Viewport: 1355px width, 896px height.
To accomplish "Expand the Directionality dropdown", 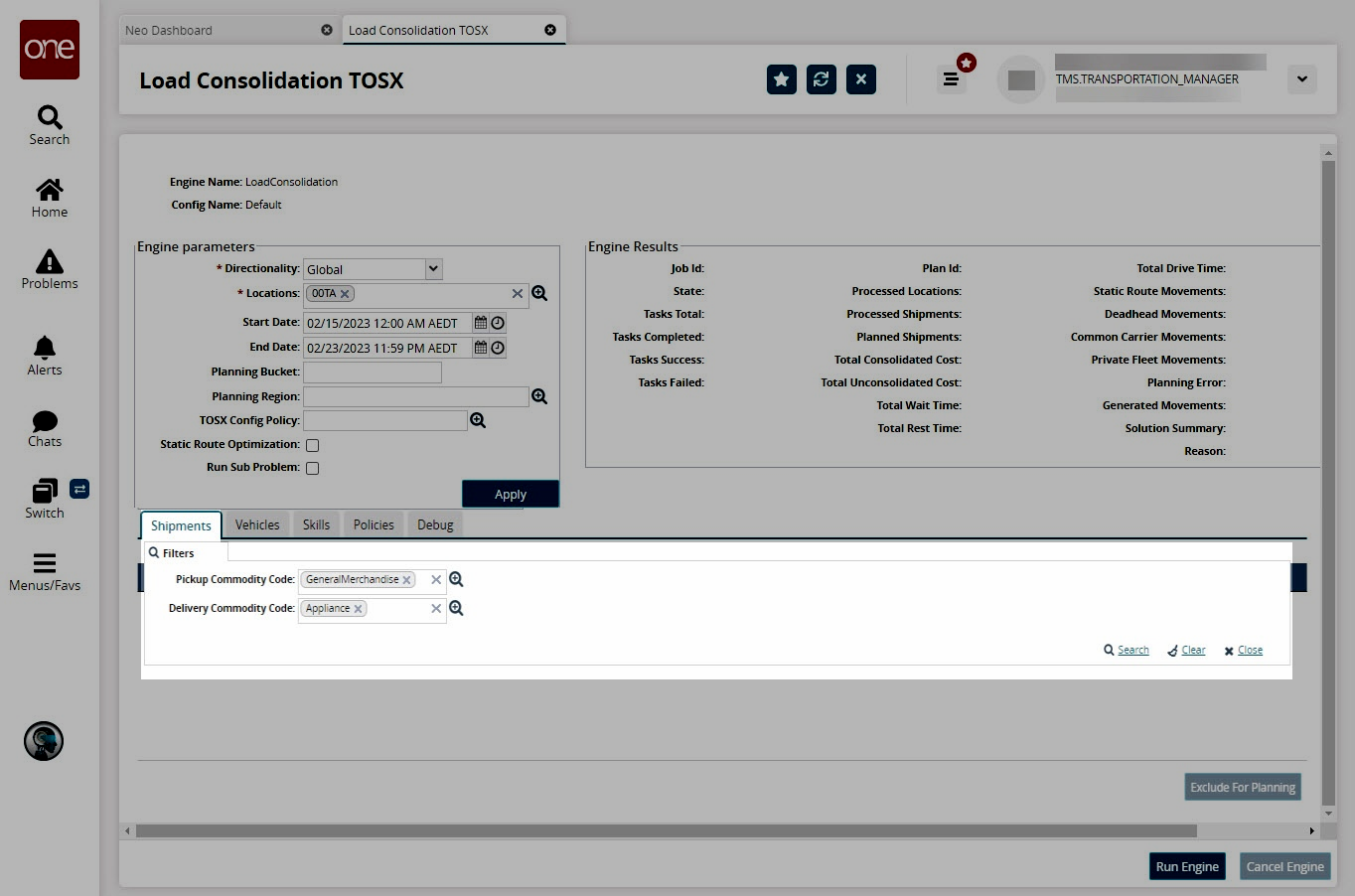I will [433, 269].
